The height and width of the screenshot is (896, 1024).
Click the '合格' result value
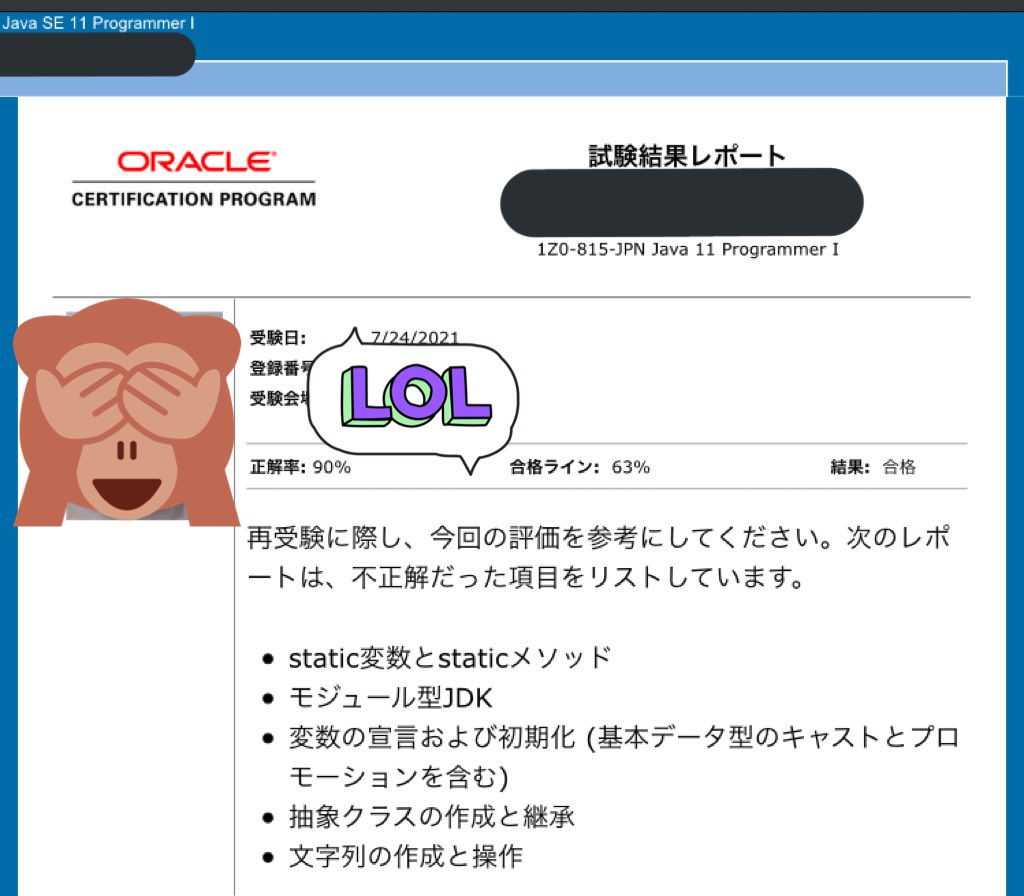coord(899,467)
